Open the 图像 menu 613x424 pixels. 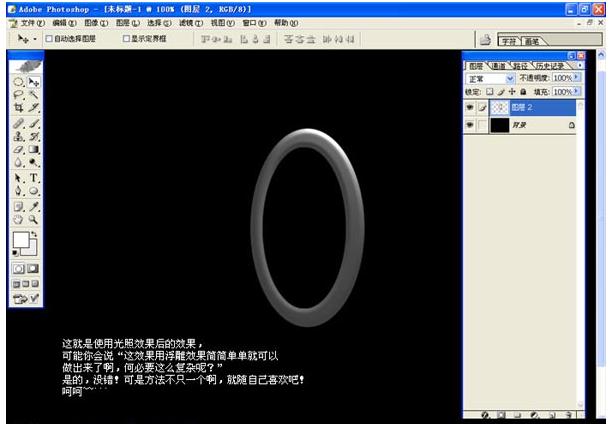96,23
